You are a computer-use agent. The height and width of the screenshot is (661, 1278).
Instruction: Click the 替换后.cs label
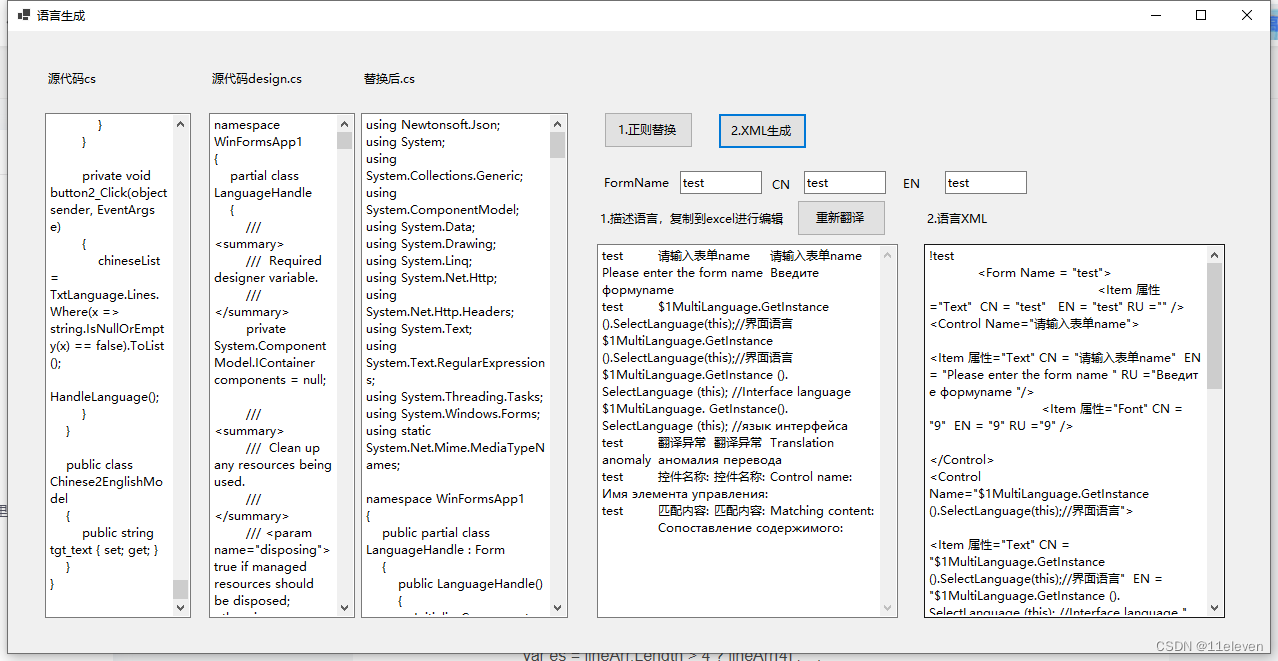(x=389, y=79)
